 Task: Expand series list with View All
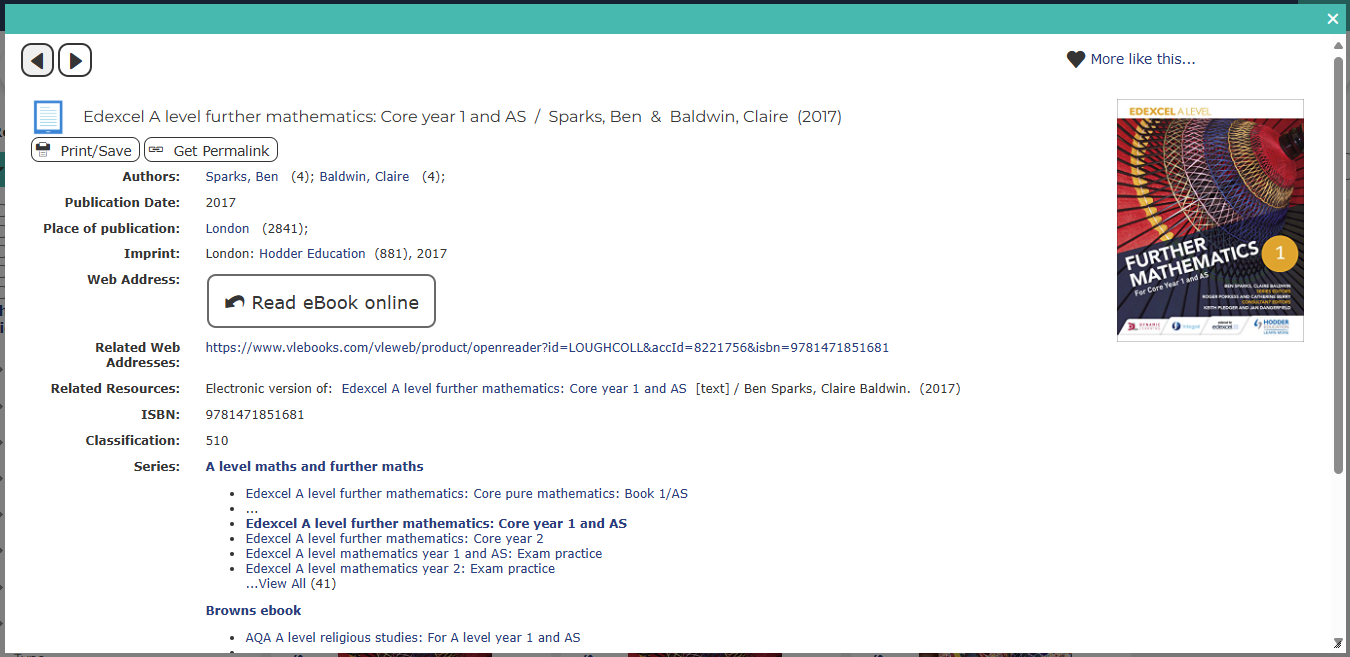282,584
